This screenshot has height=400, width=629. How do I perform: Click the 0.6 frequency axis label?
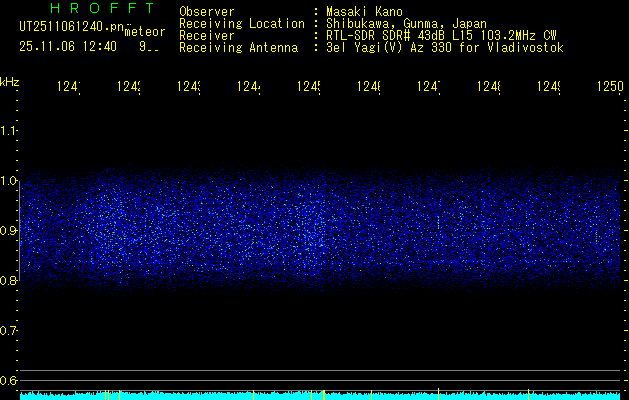(x=8, y=380)
